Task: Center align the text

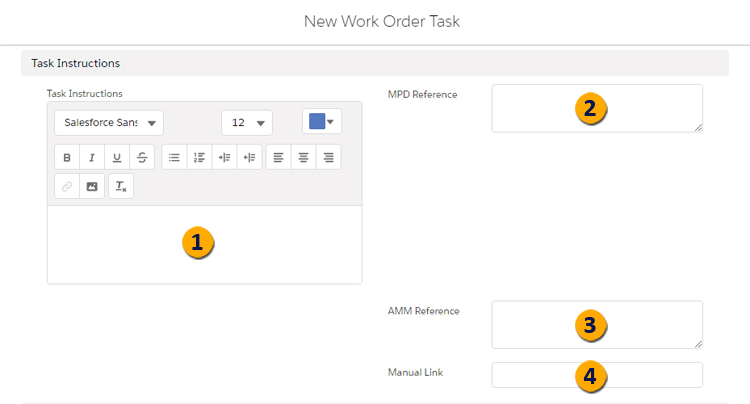Action: click(303, 157)
